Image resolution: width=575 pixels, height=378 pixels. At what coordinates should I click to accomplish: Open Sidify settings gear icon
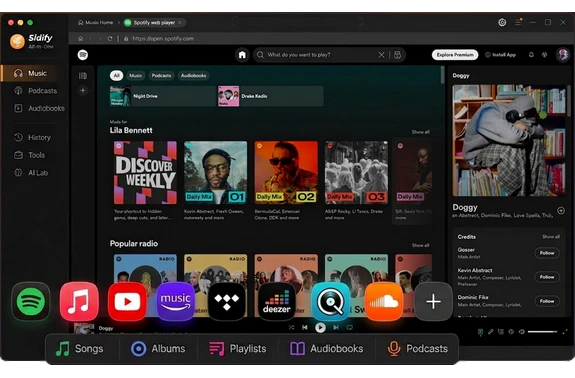click(502, 22)
